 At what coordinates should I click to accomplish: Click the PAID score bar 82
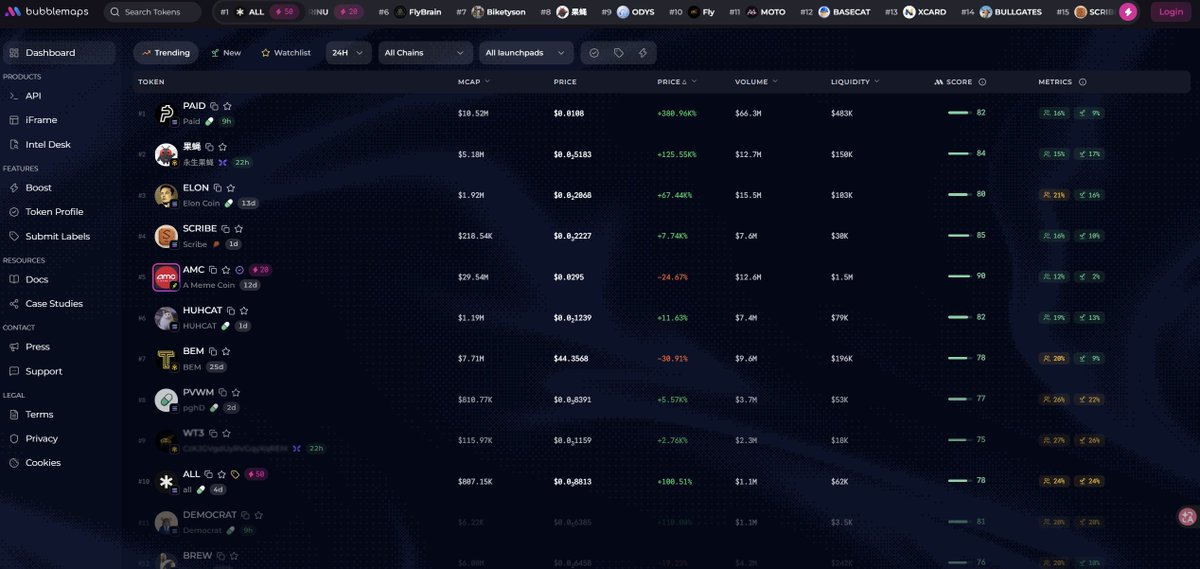pyautogui.click(x=959, y=113)
